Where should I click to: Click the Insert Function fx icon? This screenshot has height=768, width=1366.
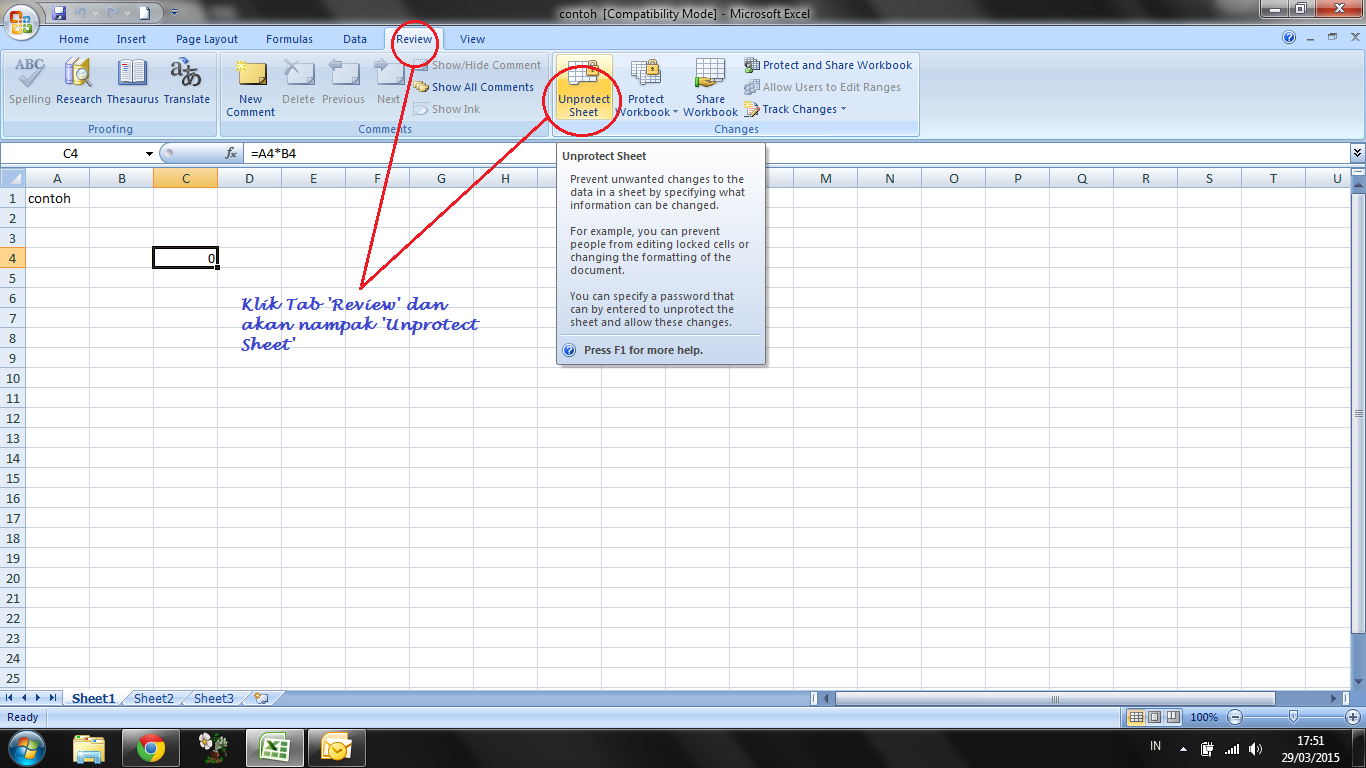[x=231, y=153]
